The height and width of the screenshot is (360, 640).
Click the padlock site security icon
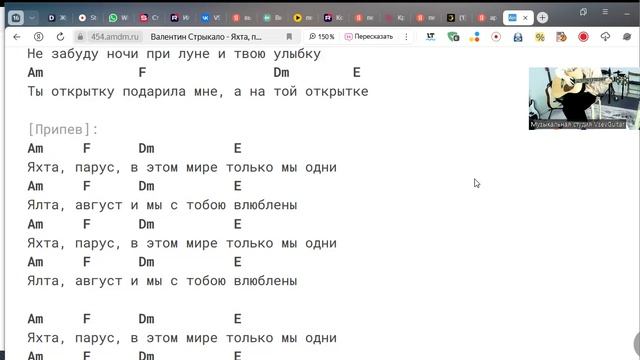pyautogui.click(x=80, y=37)
